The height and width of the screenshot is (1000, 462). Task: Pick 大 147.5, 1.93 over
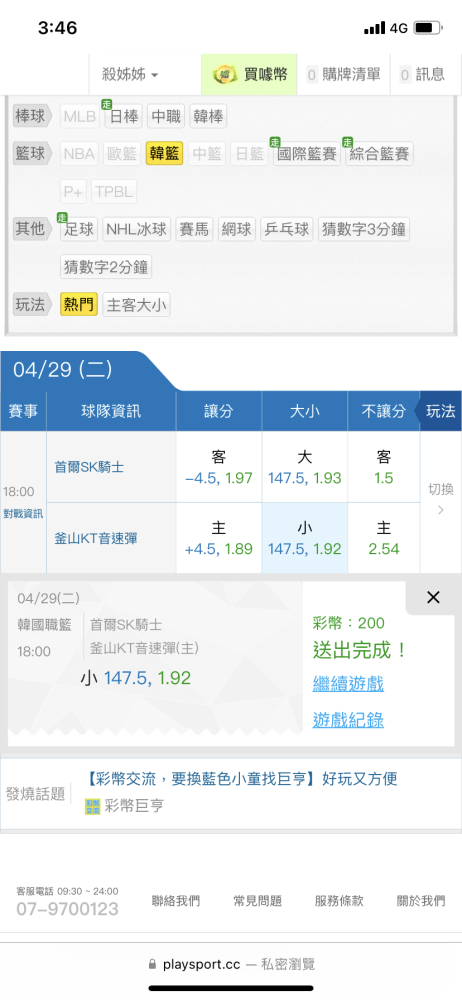click(304, 467)
